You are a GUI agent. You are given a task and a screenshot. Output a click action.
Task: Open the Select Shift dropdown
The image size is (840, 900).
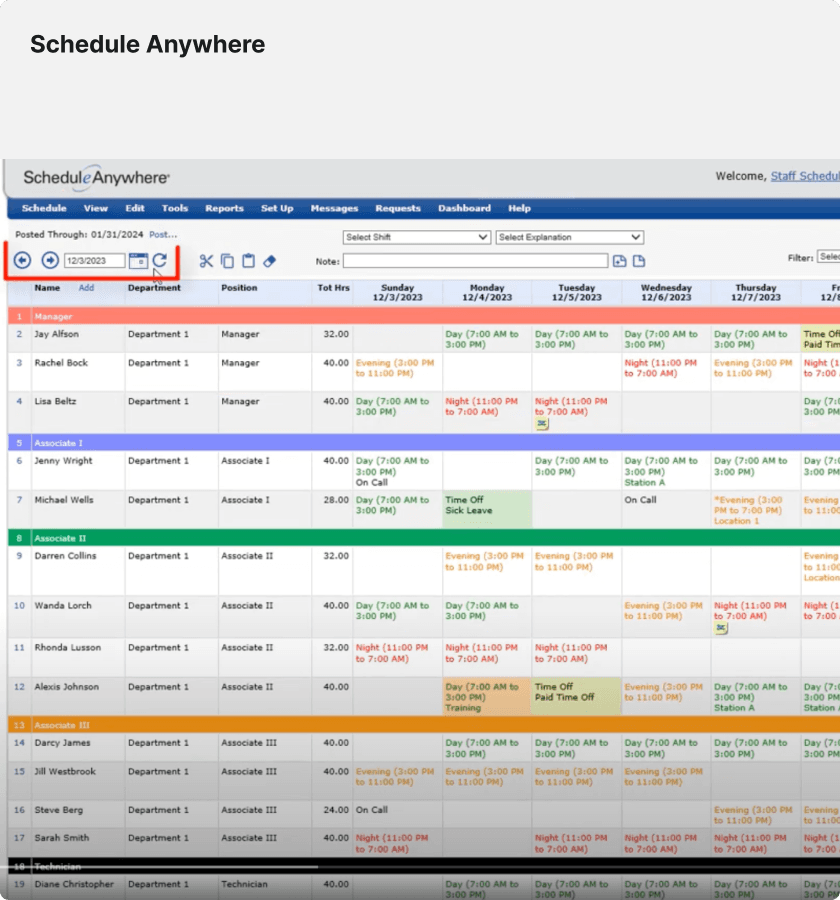coord(416,237)
